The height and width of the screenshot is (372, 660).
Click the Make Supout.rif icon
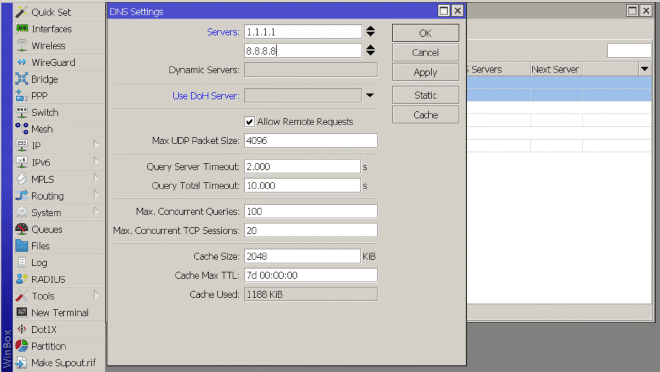21,362
